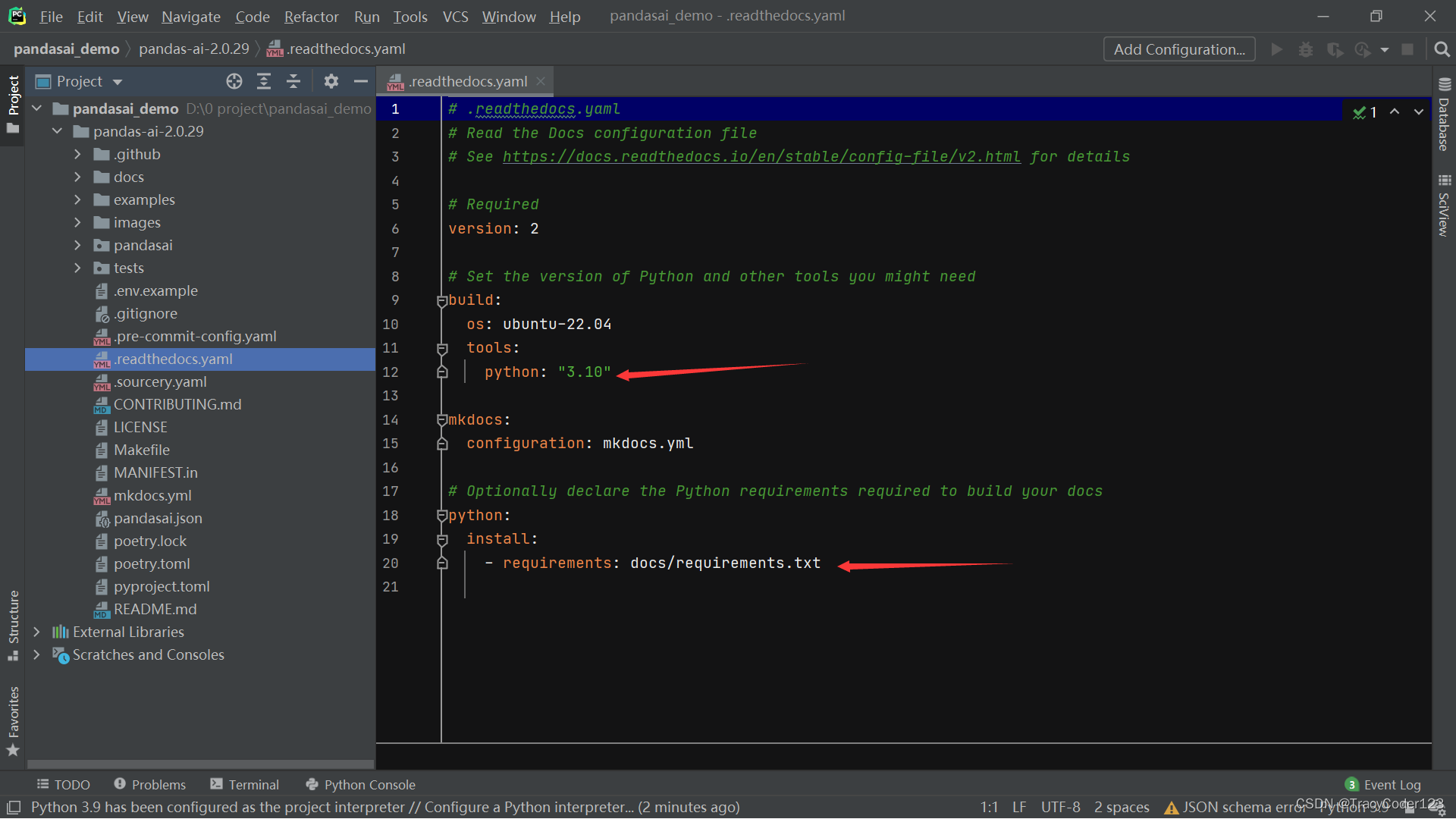Image resolution: width=1456 pixels, height=819 pixels.
Task: Open the Database tool window
Action: 1444,115
